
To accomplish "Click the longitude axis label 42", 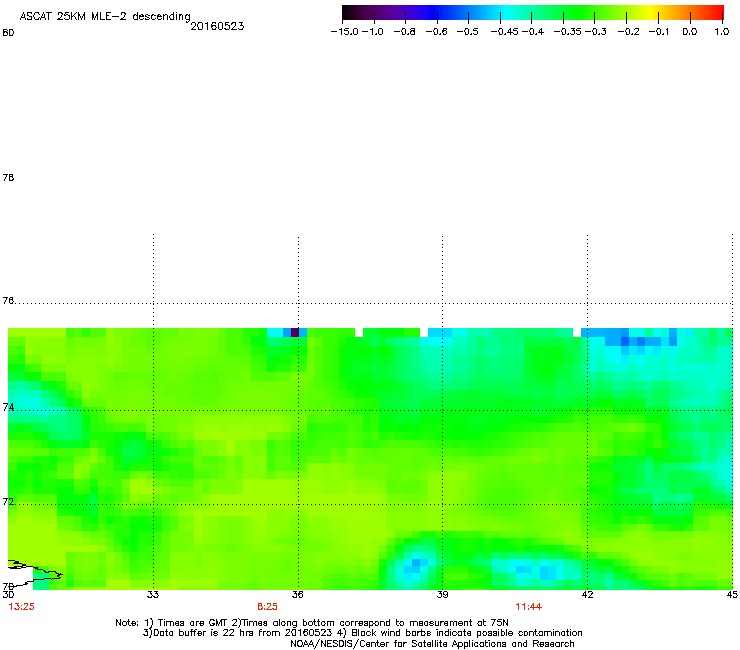I will point(587,595).
